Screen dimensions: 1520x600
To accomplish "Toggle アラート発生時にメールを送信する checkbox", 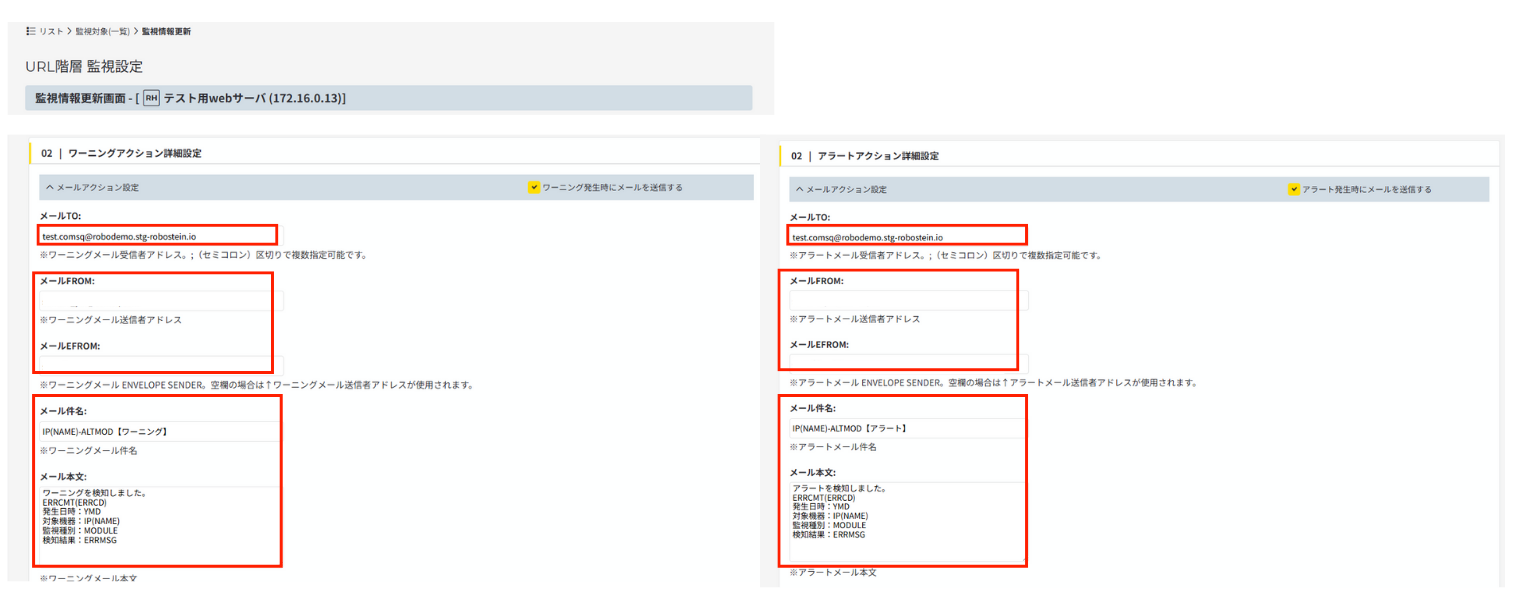I will (1293, 189).
